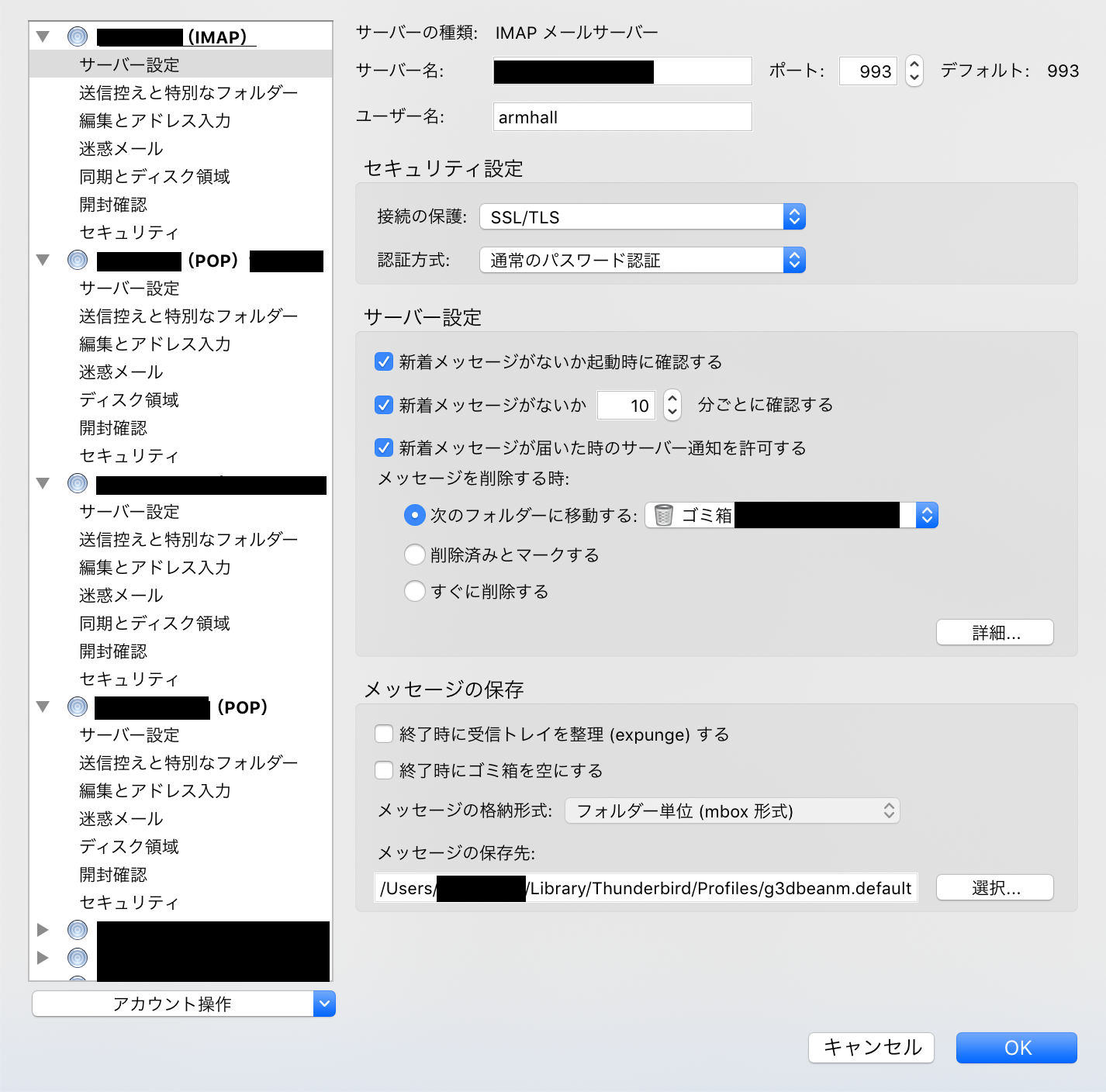1106x1092 pixels.
Task: Toggle 新着メッセージがないか起動時に確認する checkbox
Action: click(384, 361)
